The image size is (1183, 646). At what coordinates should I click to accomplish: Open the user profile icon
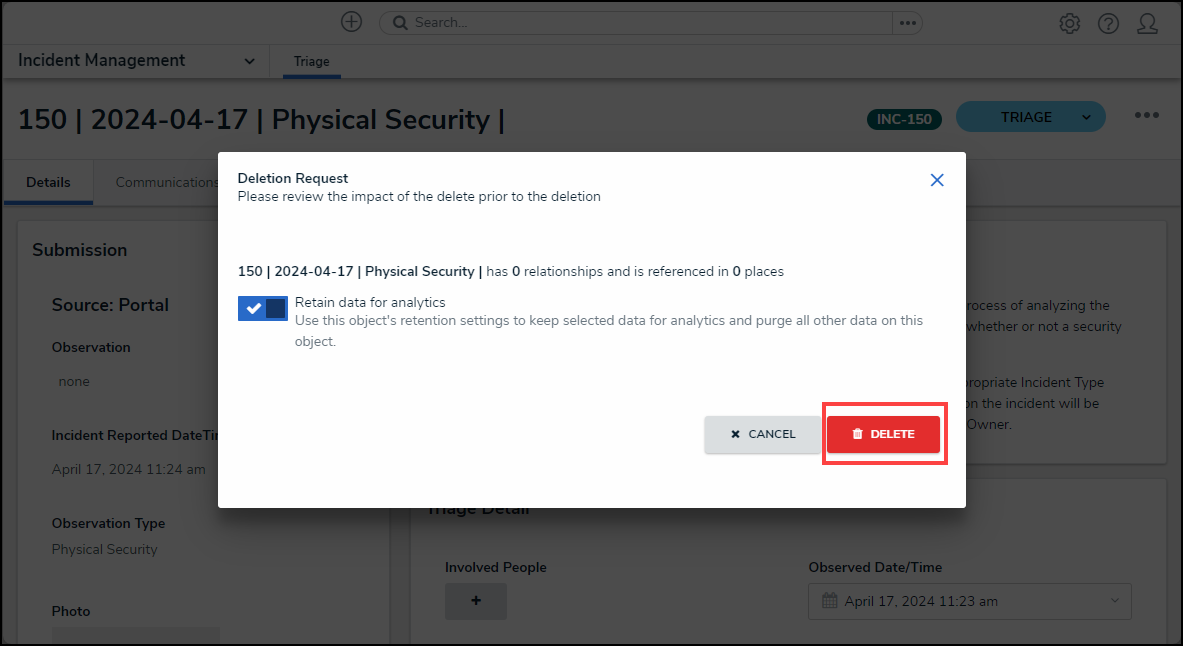pyautogui.click(x=1147, y=23)
